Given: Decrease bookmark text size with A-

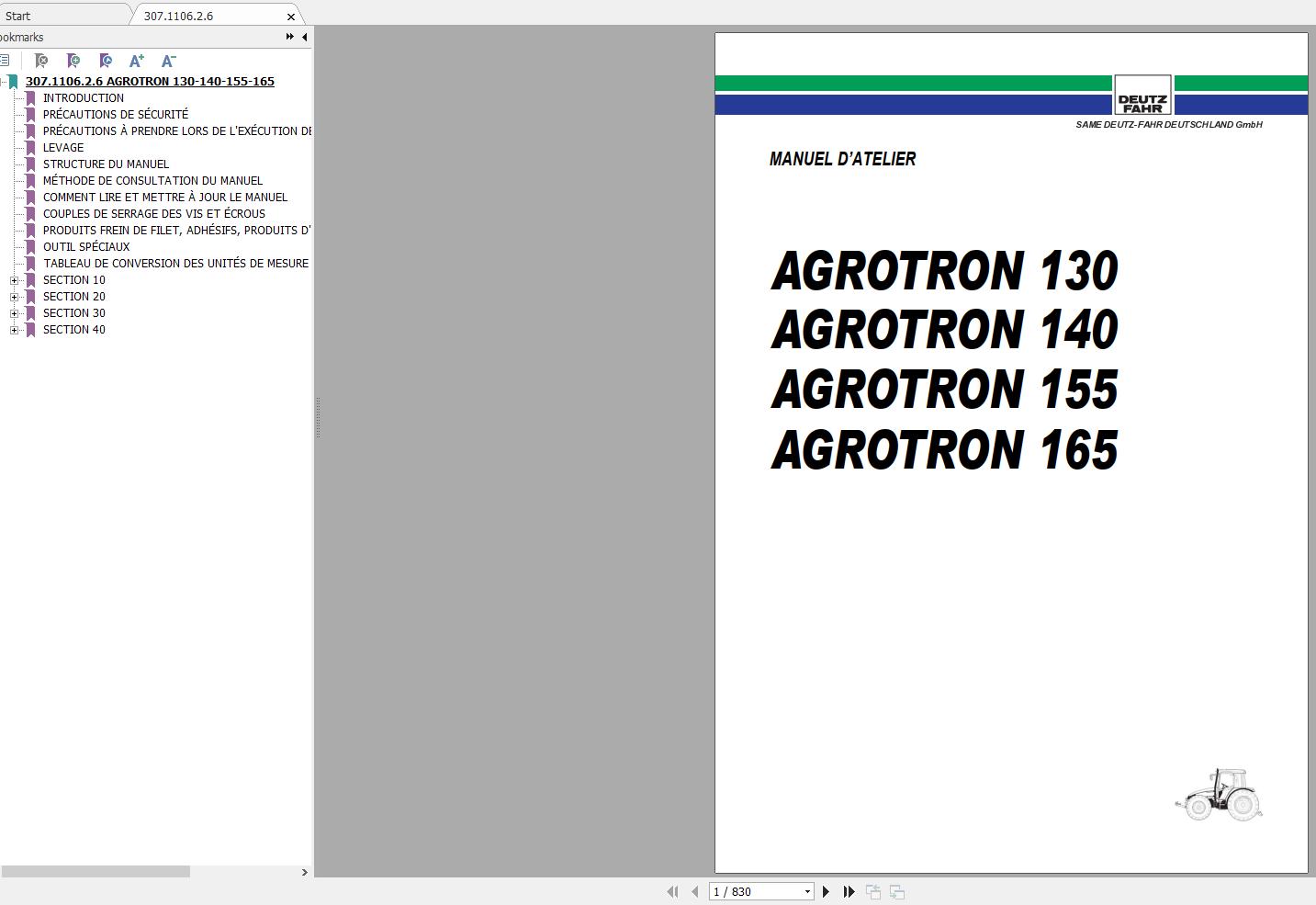Looking at the screenshot, I should 168,61.
